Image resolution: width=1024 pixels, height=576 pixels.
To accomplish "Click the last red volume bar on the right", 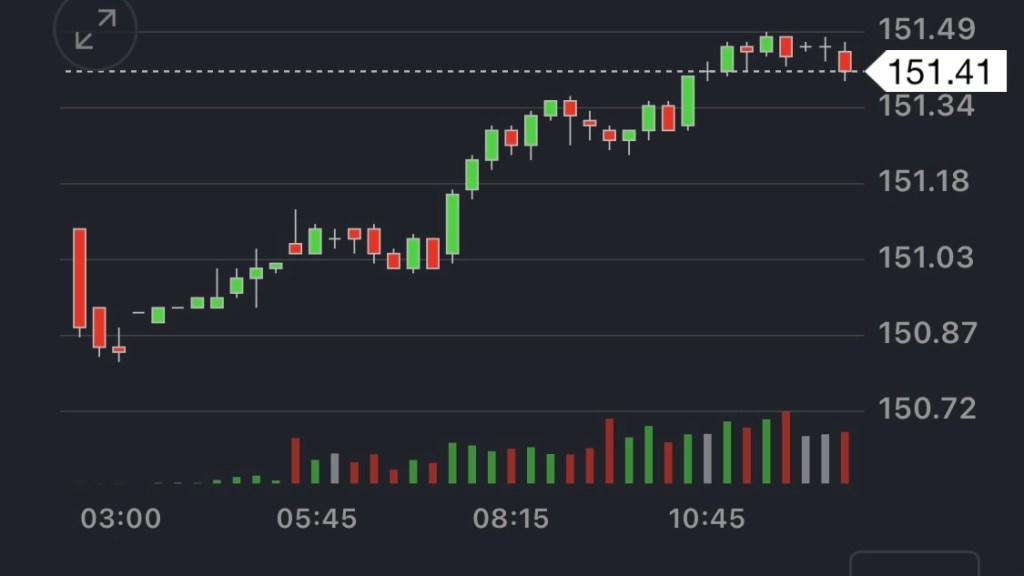I will click(845, 458).
